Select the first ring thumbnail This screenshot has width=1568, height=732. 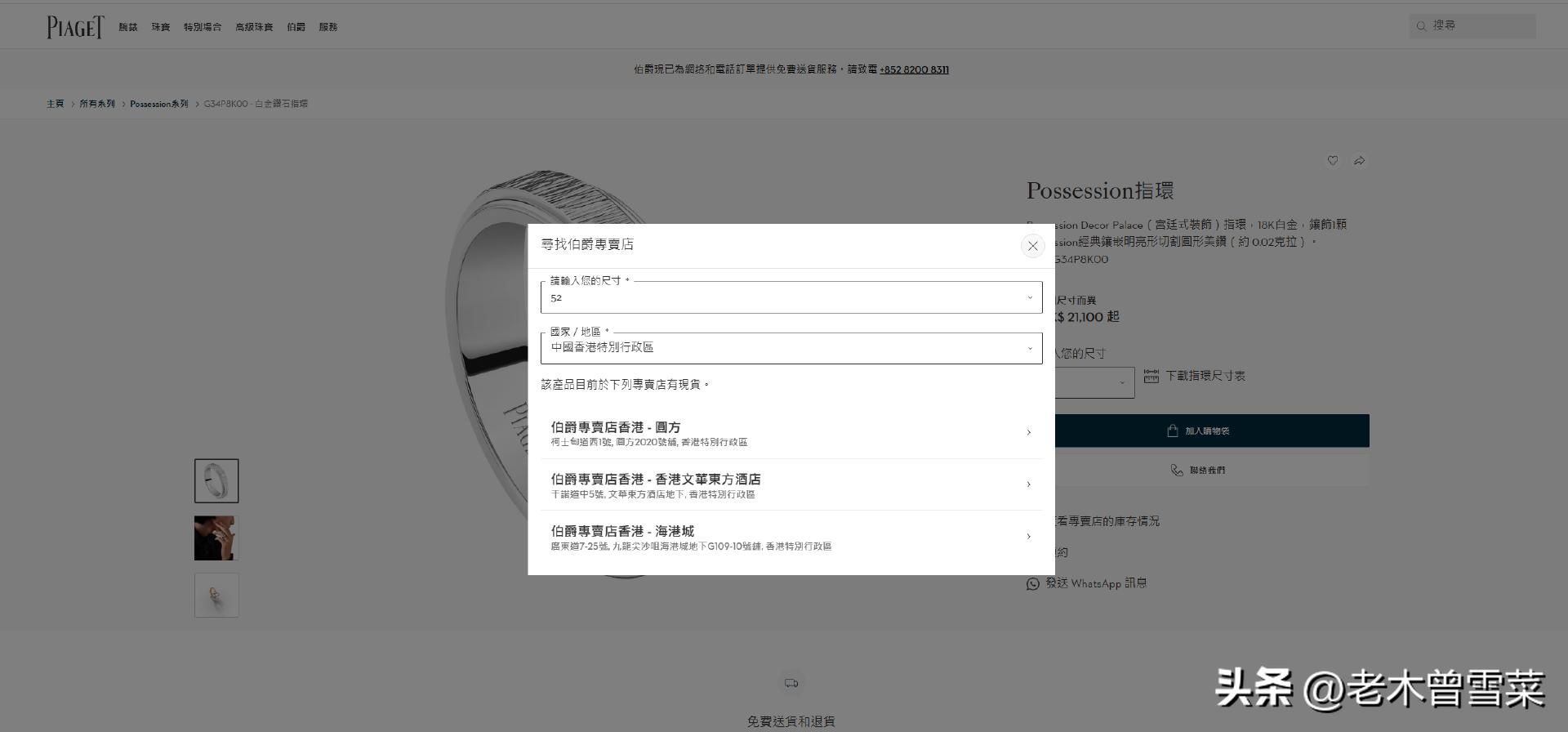[x=216, y=480]
